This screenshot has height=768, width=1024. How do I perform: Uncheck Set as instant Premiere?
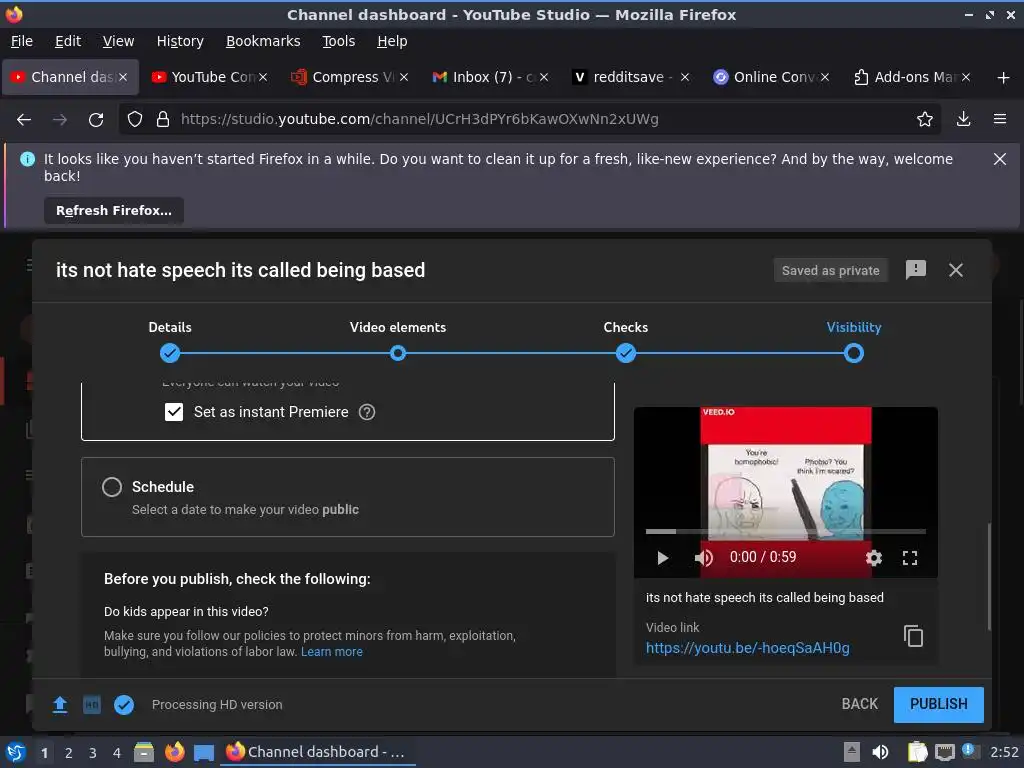[174, 412]
